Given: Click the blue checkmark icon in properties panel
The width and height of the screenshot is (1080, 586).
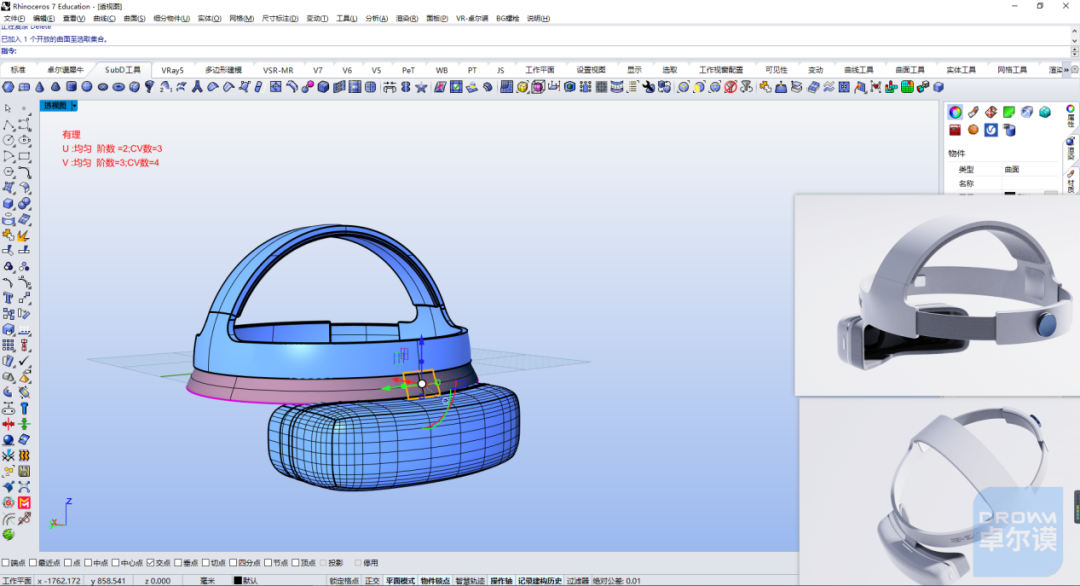Looking at the screenshot, I should point(990,129).
